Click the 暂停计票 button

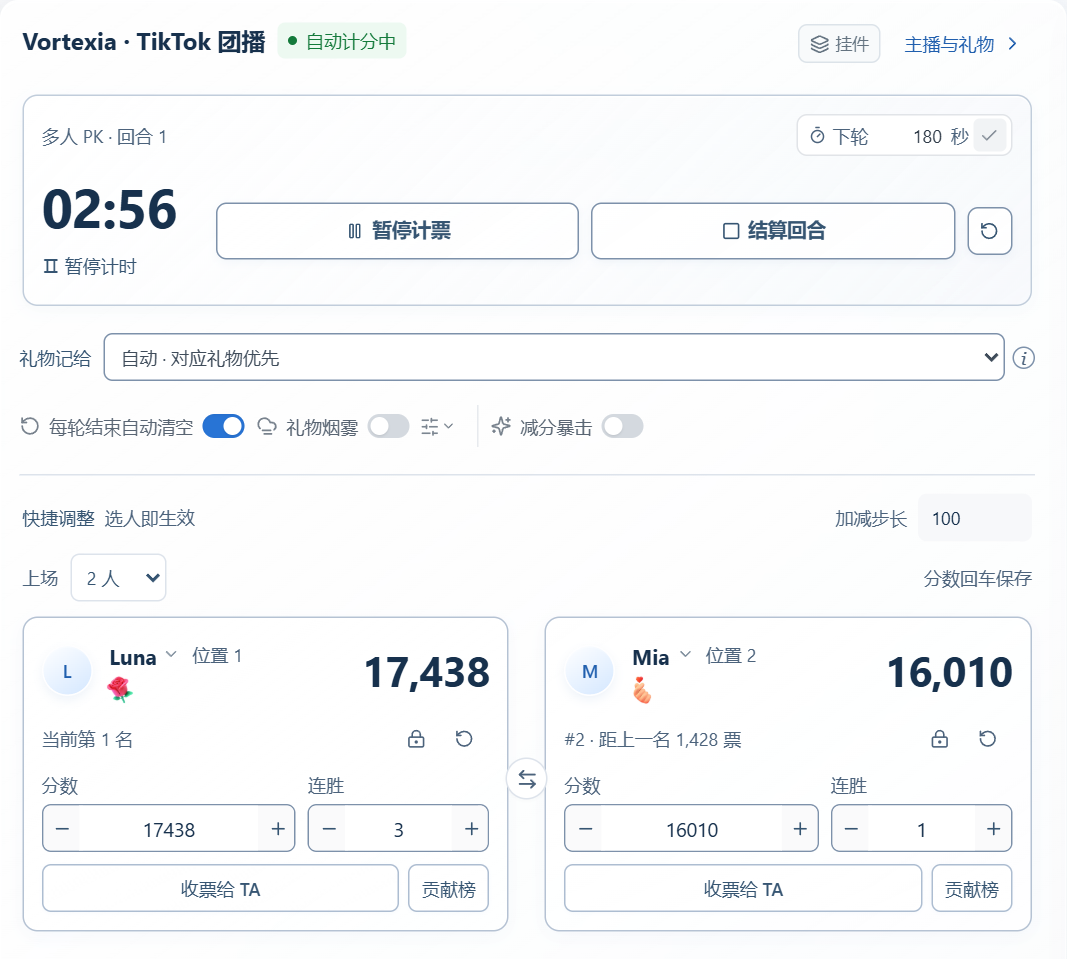(x=397, y=231)
